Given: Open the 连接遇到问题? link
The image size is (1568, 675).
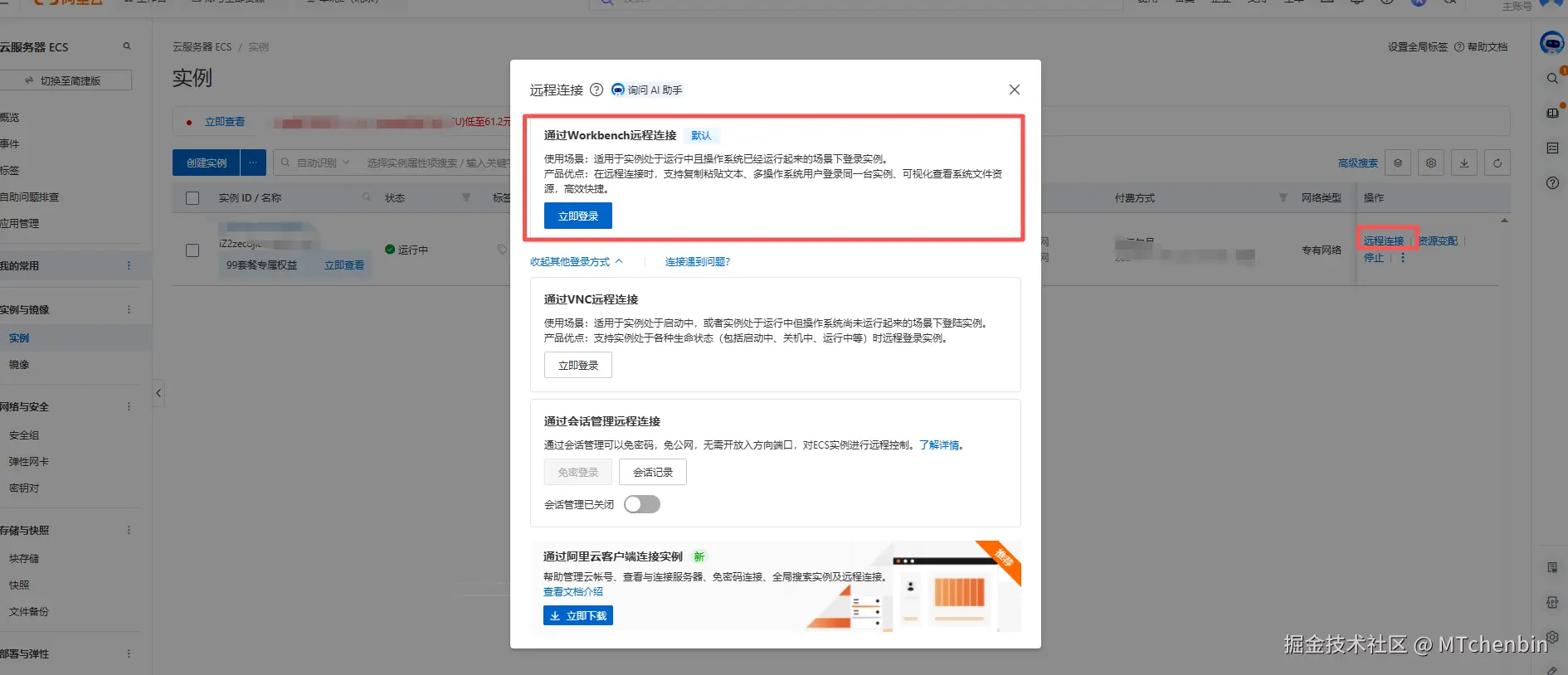Looking at the screenshot, I should click(698, 261).
